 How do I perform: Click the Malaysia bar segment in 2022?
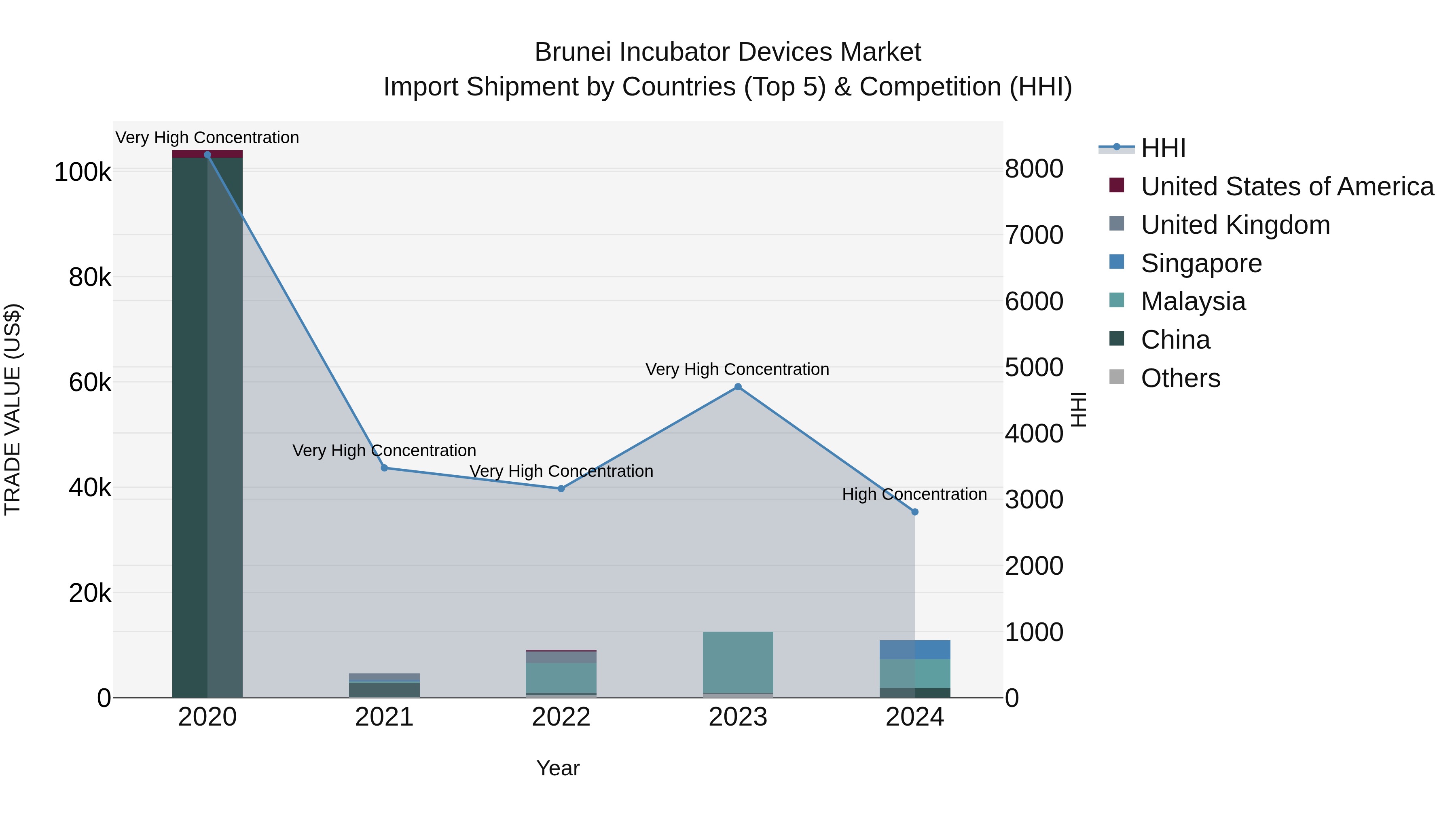[561, 678]
